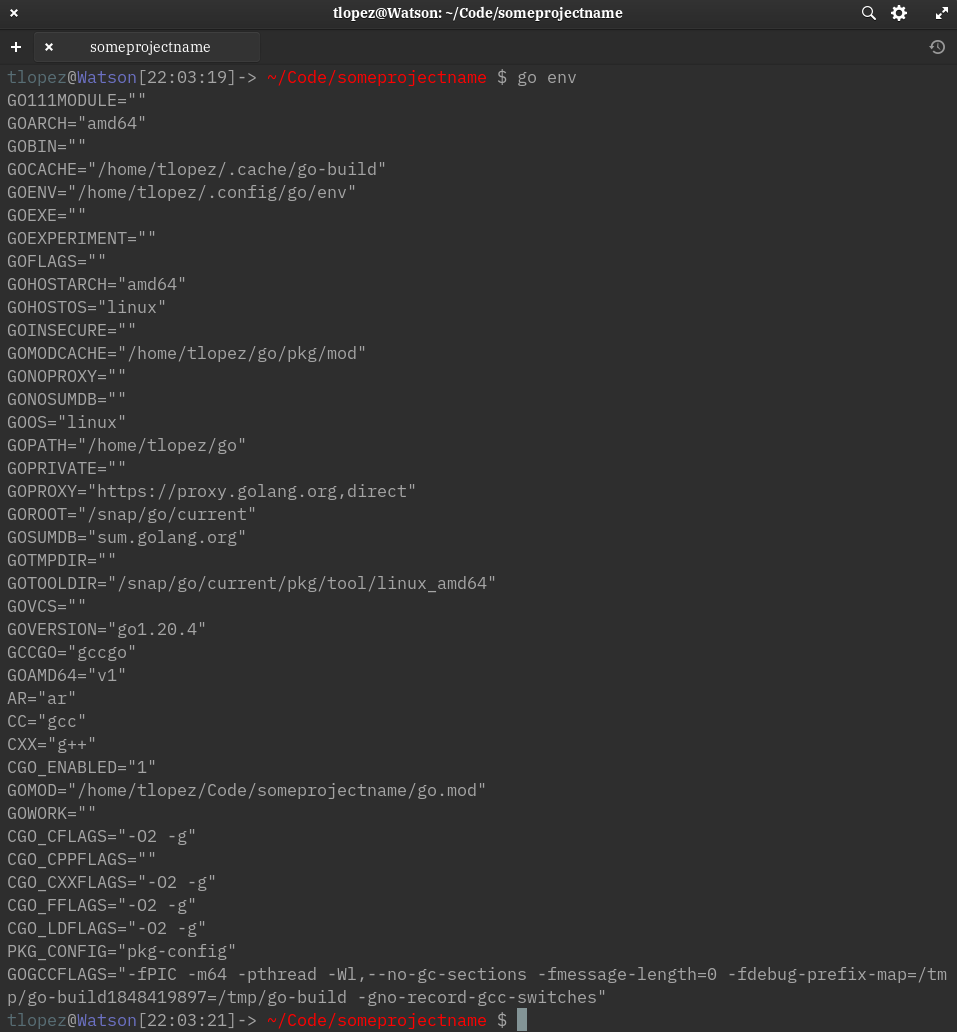Click the window title in the header bar
This screenshot has height=1032, width=957.
(x=477, y=13)
